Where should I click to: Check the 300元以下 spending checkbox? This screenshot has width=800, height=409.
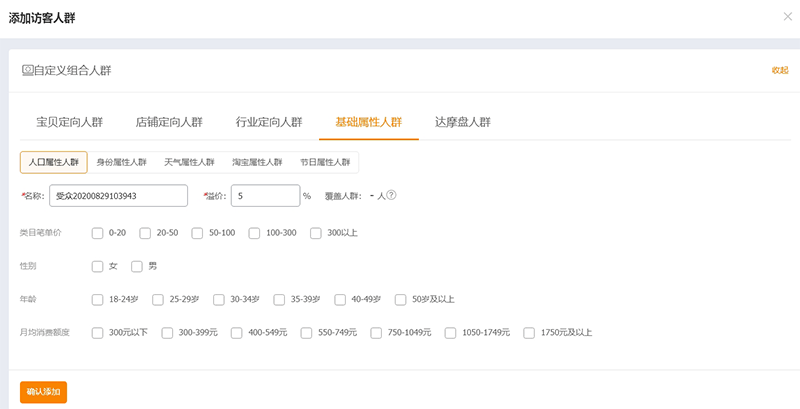97,333
